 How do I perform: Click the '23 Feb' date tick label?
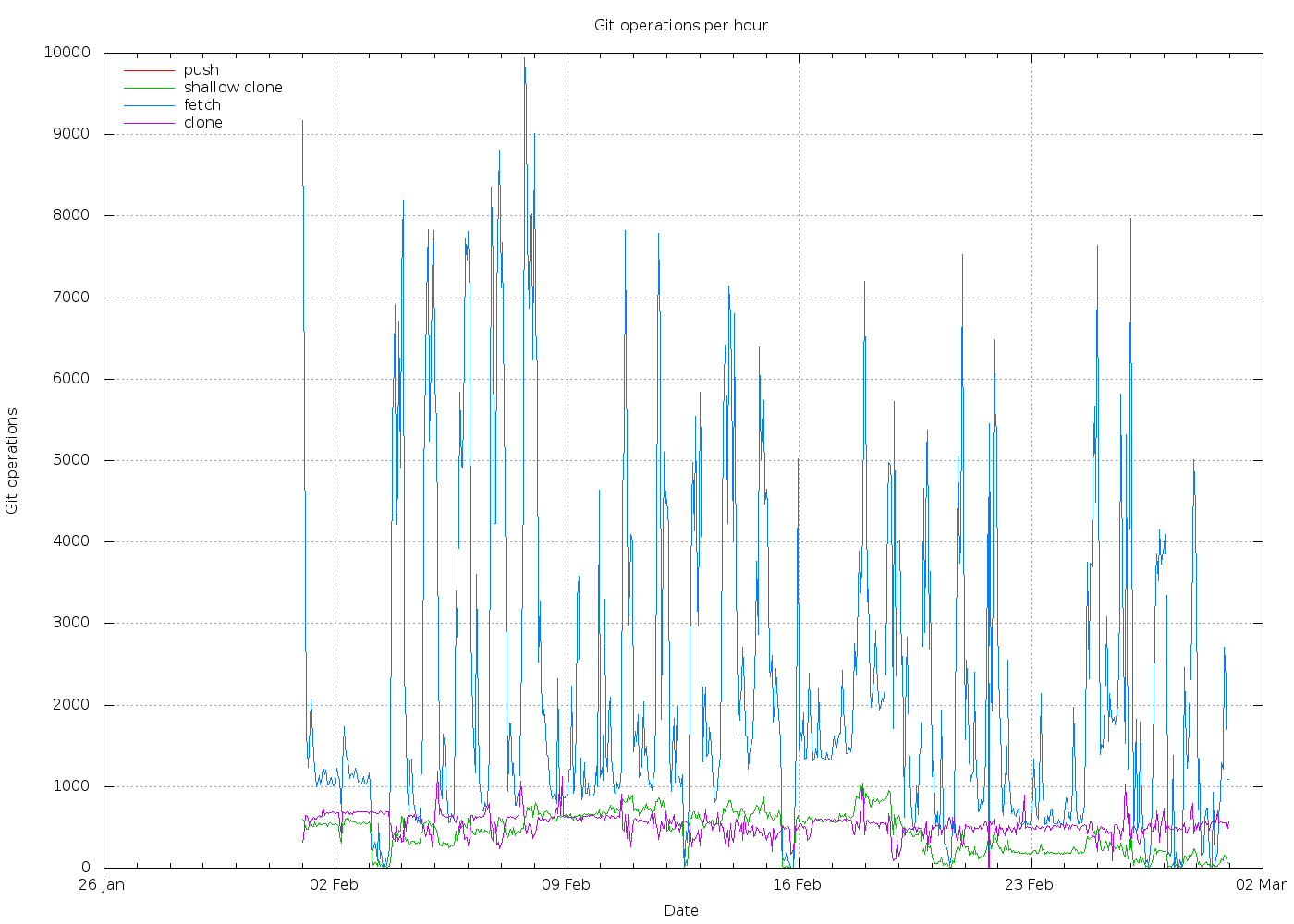(1029, 885)
